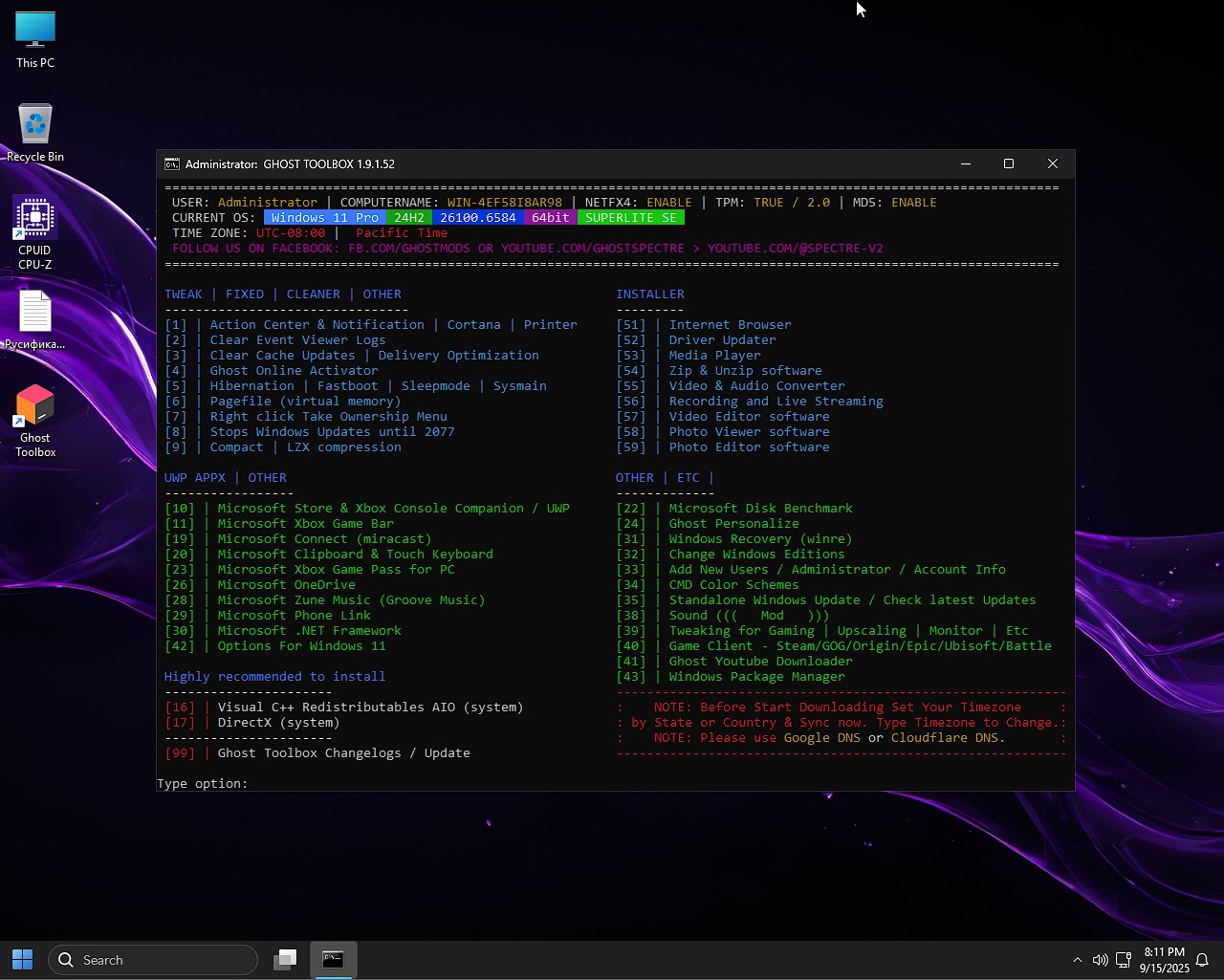The width and height of the screenshot is (1224, 980).
Task: Click the volume icon in the system tray
Action: pyautogui.click(x=1100, y=960)
